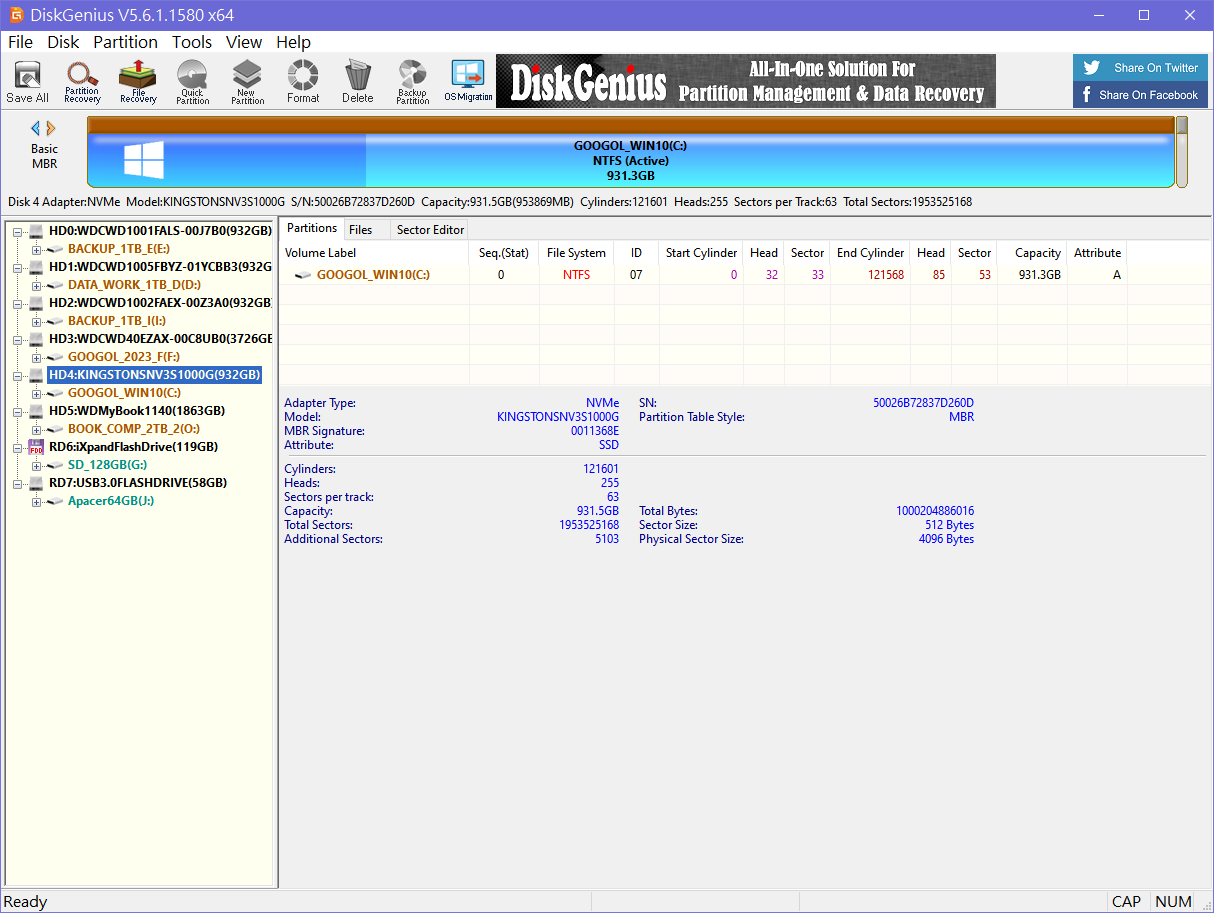
Task: Click RD6 iXpand flash drive icon
Action: coord(37,447)
